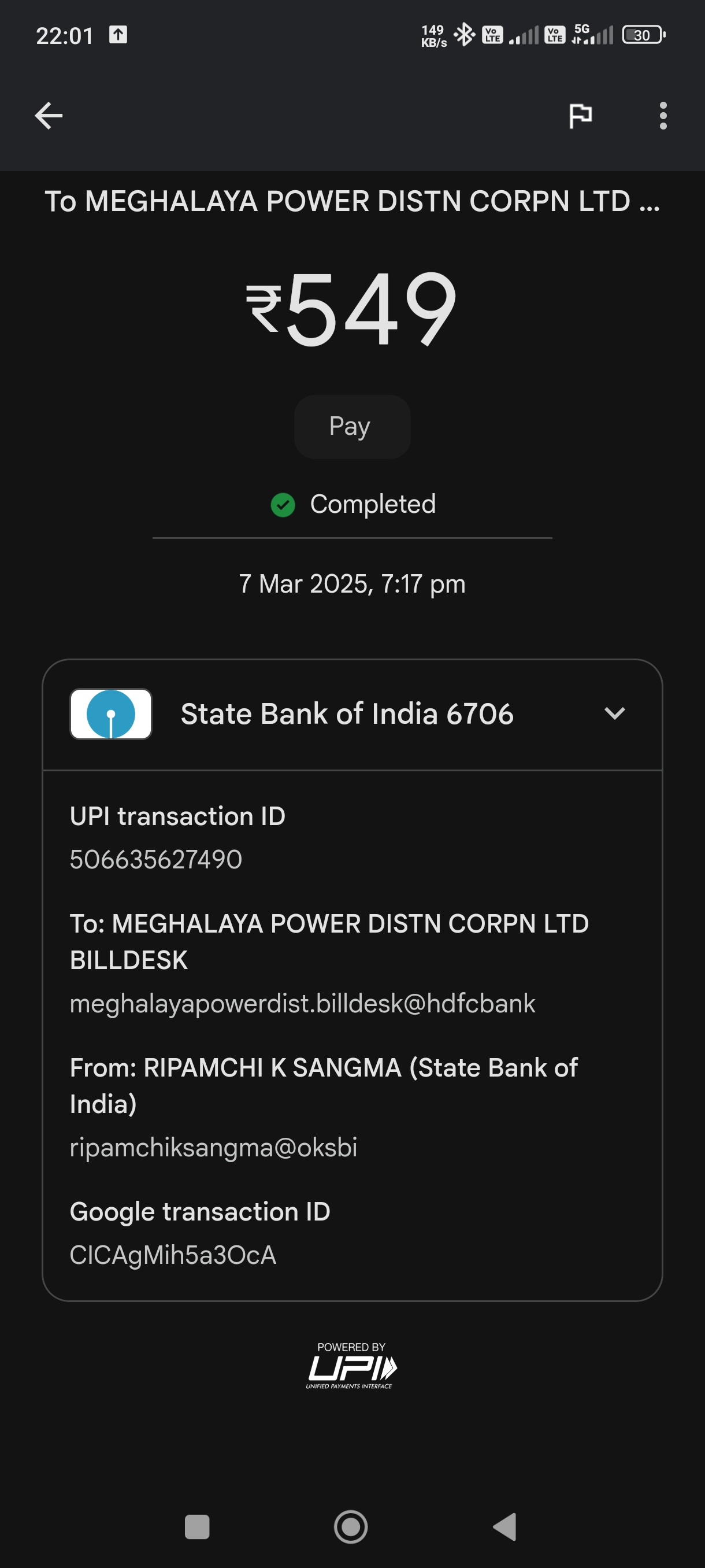Tap the State Bank of India logo
The height and width of the screenshot is (1568, 705).
pos(111,714)
